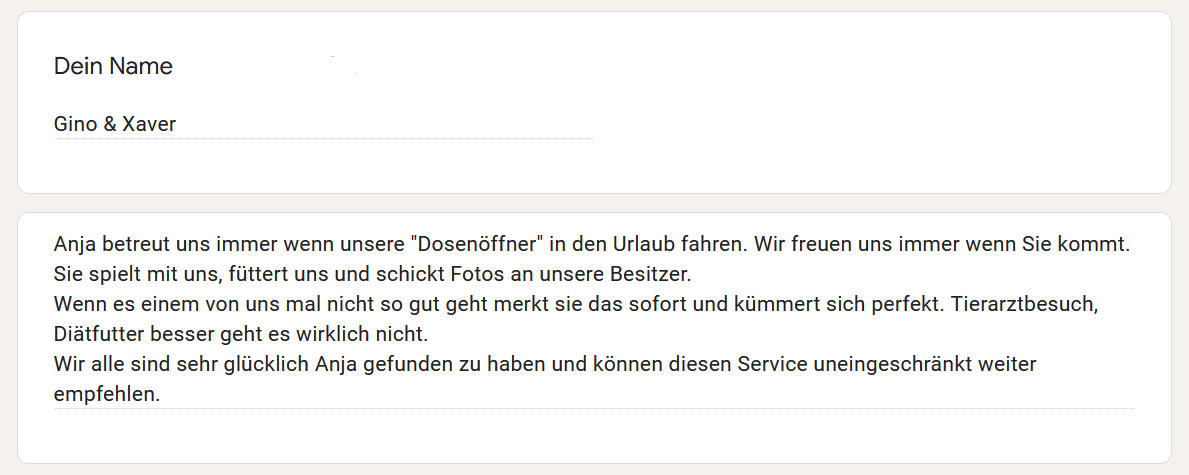1189x475 pixels.
Task: Focus the long testimonial answer text area
Action: [x=594, y=318]
